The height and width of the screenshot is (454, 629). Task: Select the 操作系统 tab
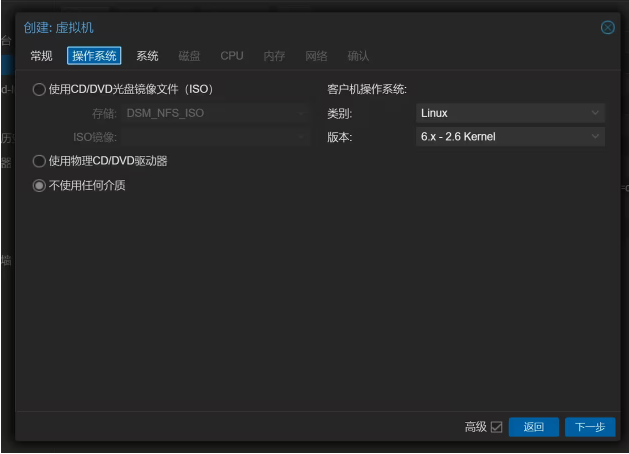coord(94,56)
